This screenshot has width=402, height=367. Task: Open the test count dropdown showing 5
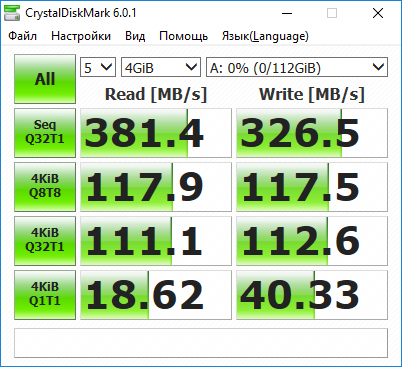tap(98, 67)
